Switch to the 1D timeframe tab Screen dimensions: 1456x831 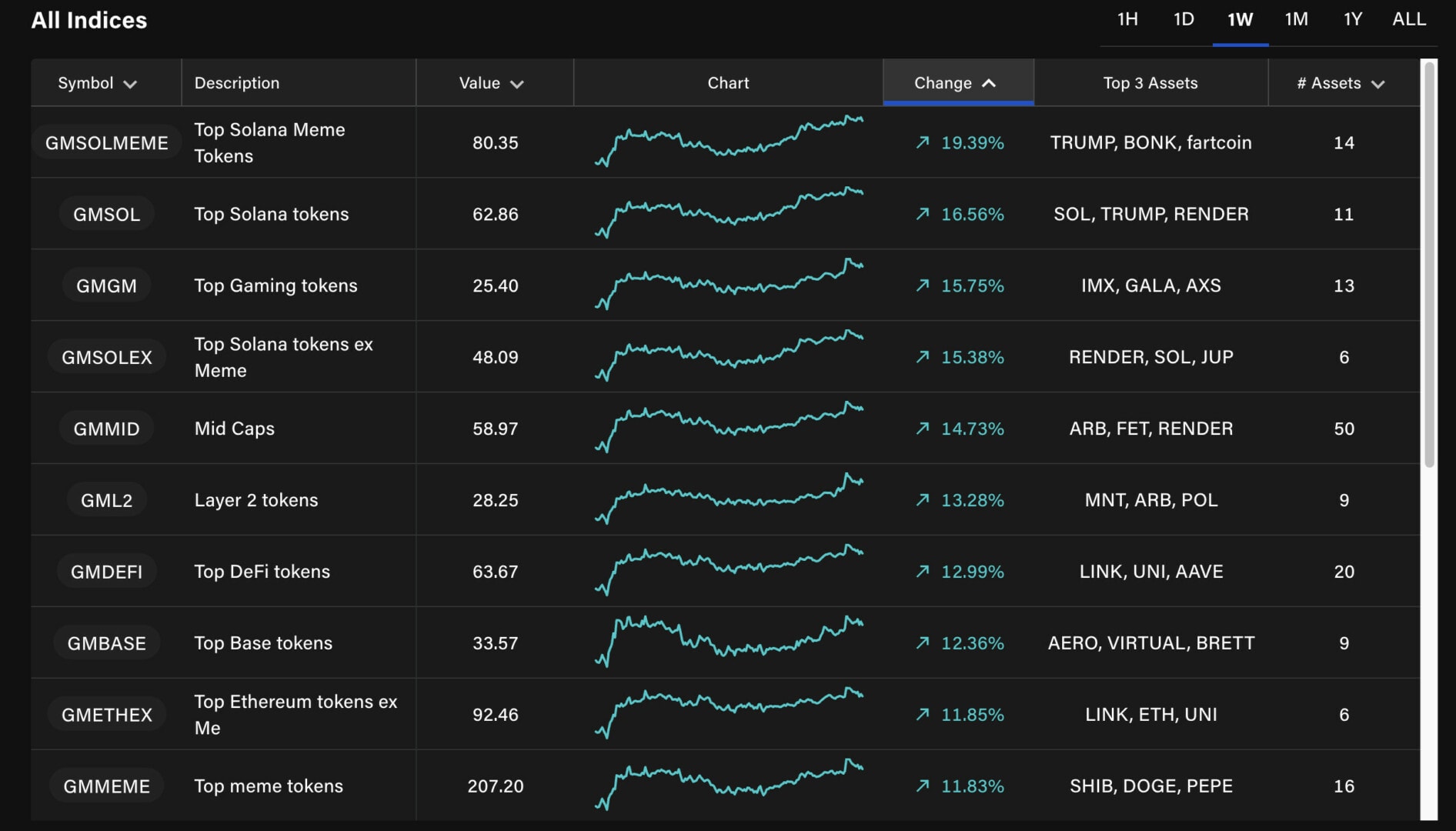[x=1183, y=19]
